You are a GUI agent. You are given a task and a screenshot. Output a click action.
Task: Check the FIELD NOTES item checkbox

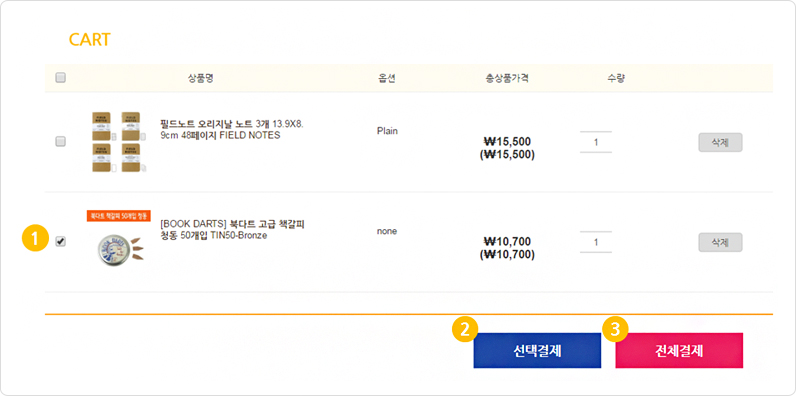60,142
